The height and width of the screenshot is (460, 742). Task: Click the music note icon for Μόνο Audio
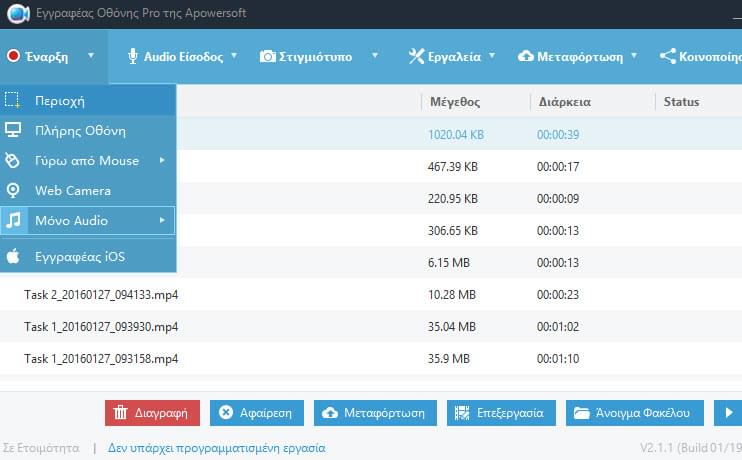[x=14, y=220]
